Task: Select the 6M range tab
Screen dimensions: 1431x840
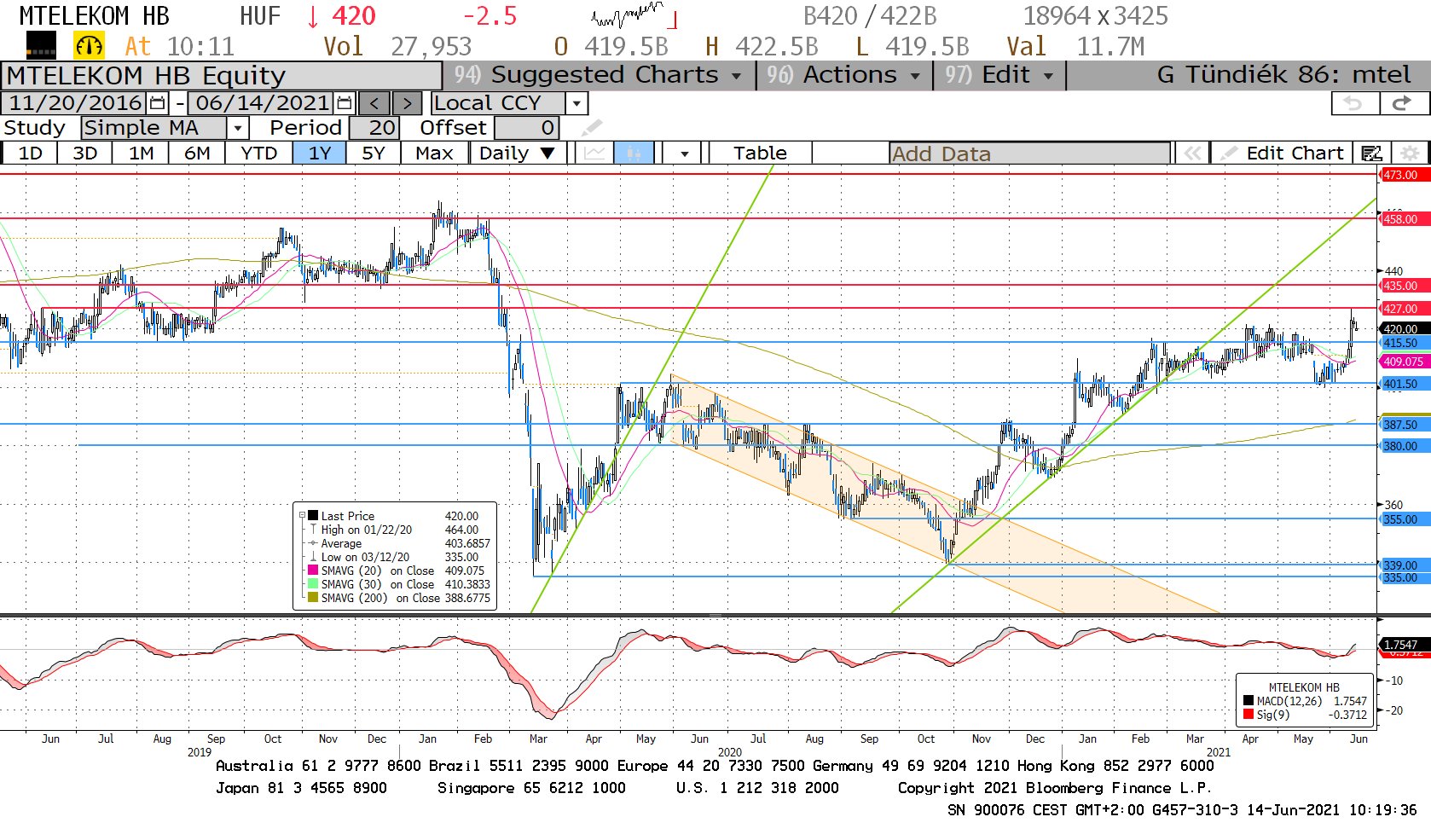Action: (x=197, y=153)
